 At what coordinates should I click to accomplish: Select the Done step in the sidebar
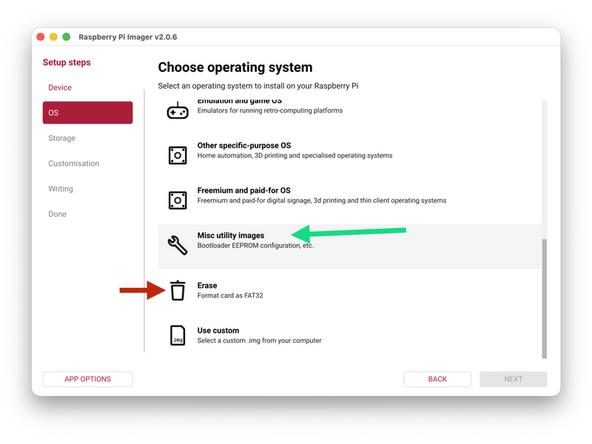click(88, 214)
